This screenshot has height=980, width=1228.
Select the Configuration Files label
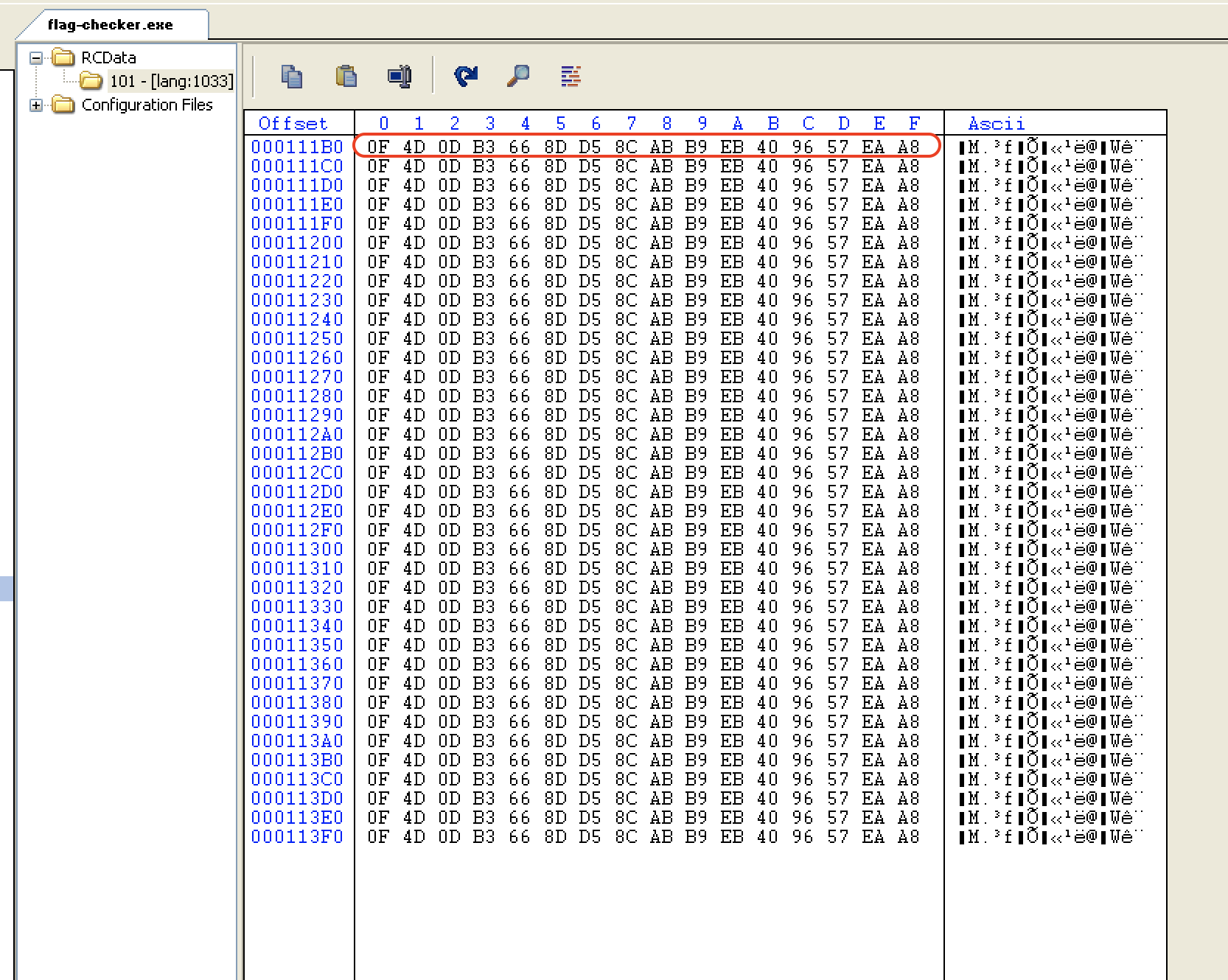tap(147, 105)
